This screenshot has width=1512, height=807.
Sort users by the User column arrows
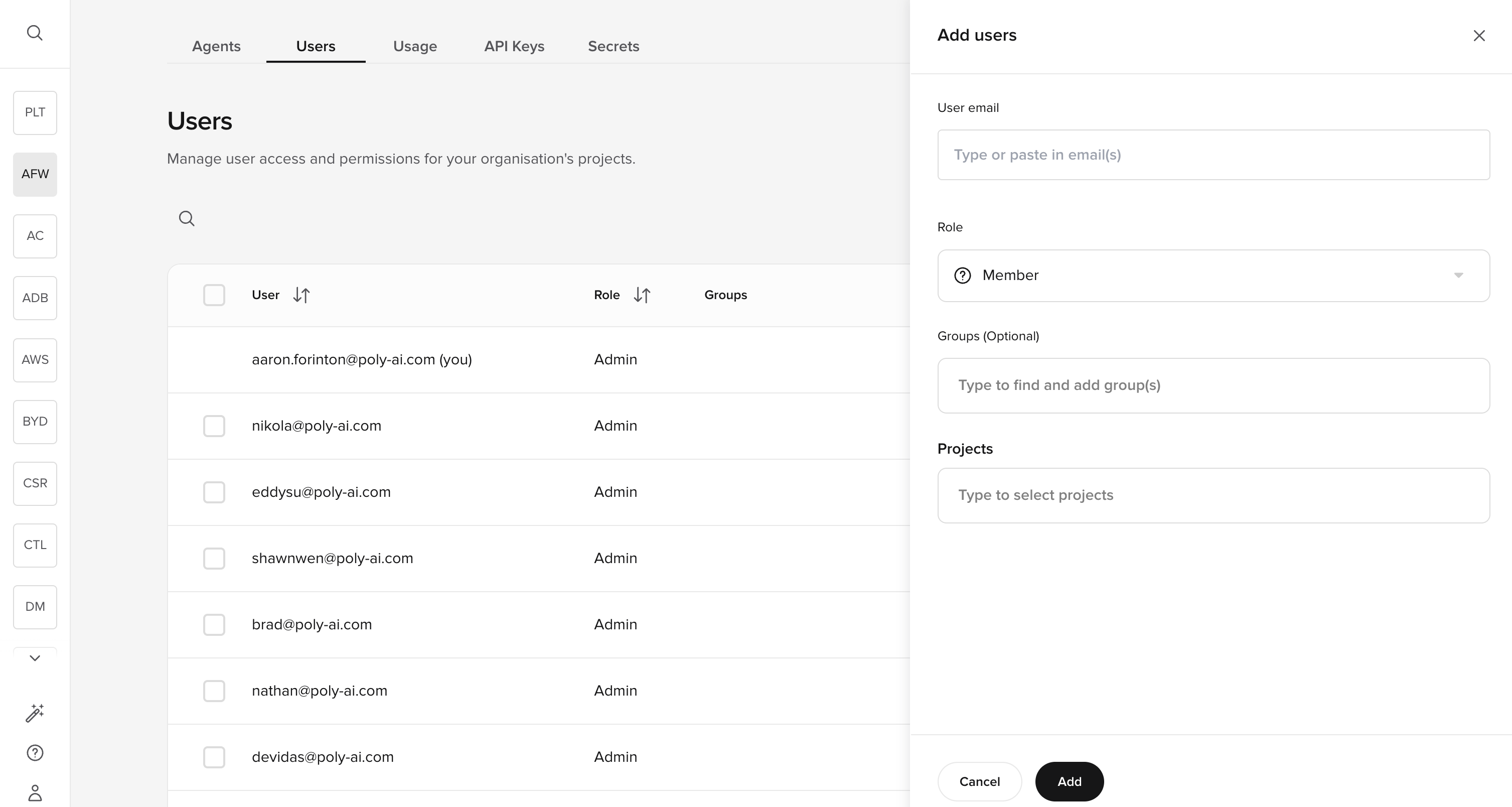(301, 295)
